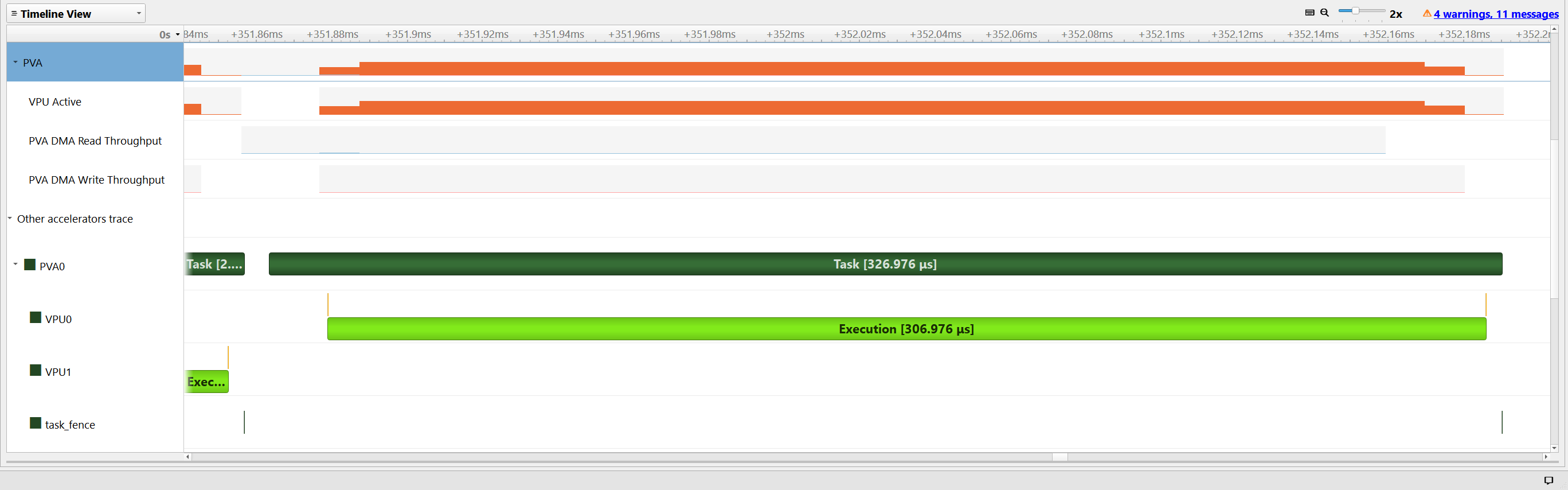This screenshot has height=490, width=1568.
Task: Click the speech bubble icon in status bar
Action: pos(1549,480)
